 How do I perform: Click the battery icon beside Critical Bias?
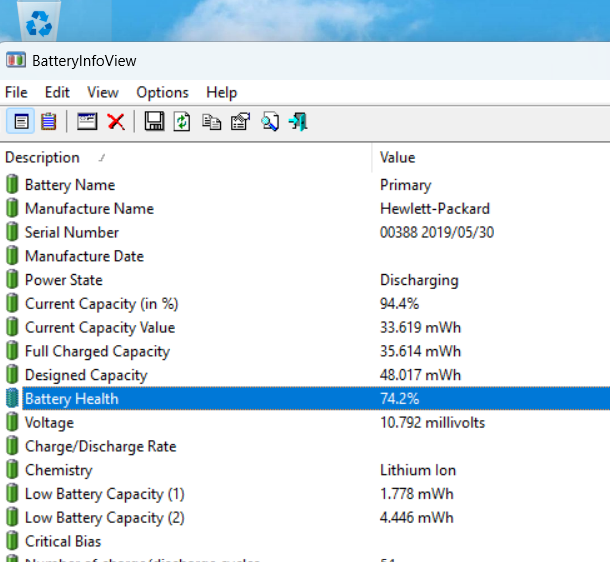coord(12,540)
